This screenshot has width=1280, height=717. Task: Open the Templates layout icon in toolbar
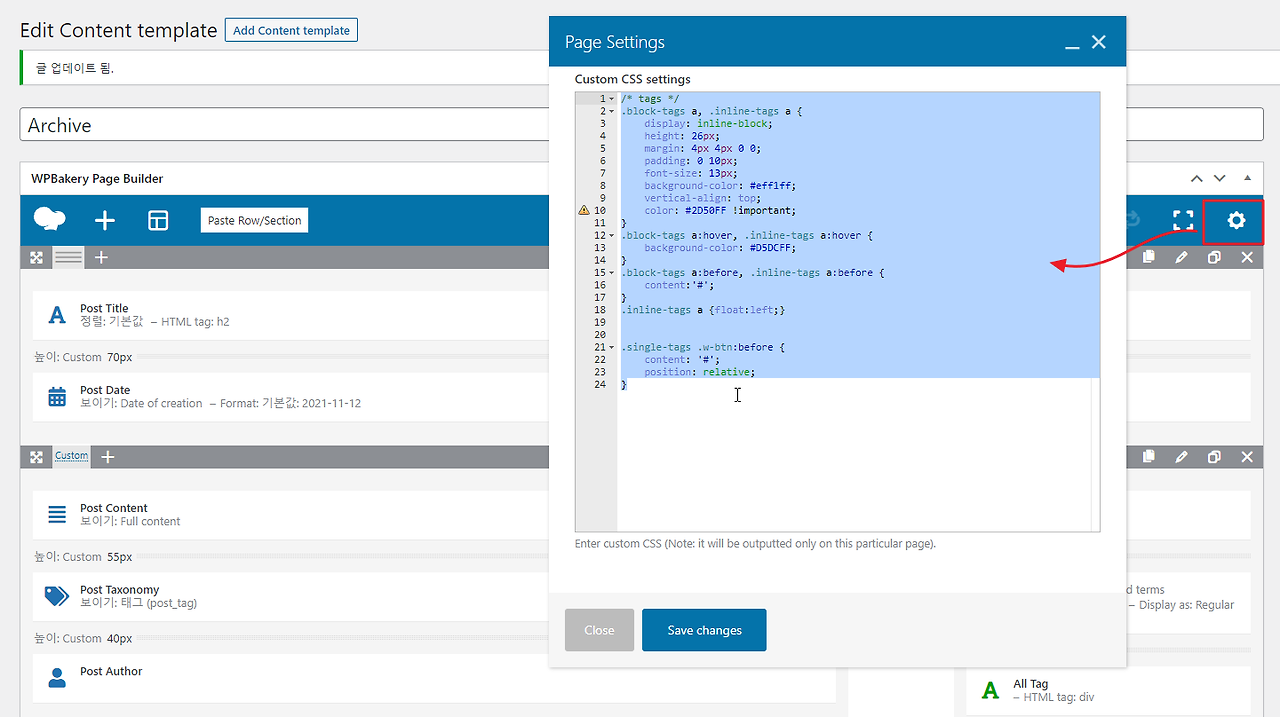tap(158, 221)
